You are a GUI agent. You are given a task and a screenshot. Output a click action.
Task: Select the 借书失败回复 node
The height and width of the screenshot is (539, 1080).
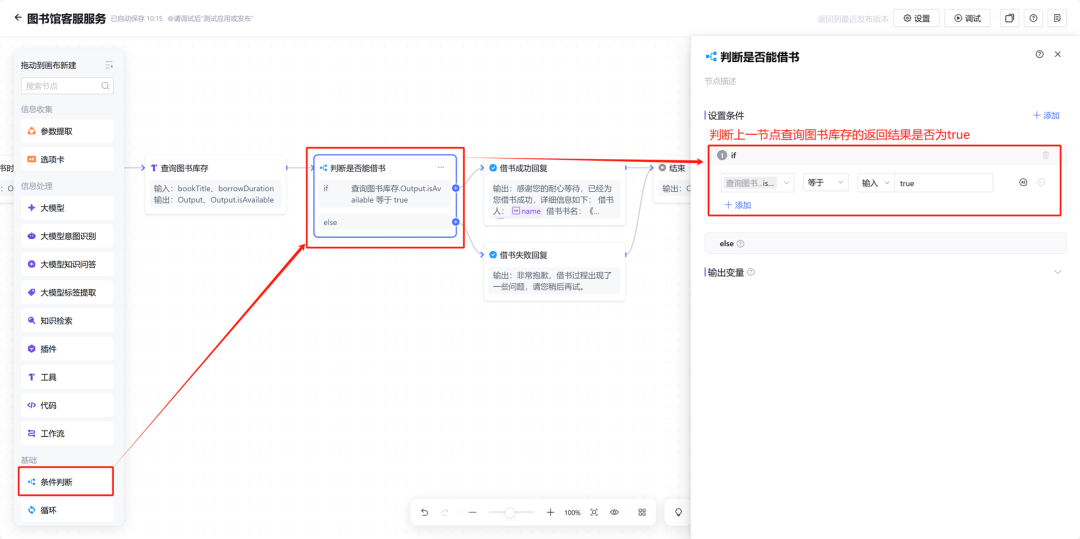[x=554, y=271]
